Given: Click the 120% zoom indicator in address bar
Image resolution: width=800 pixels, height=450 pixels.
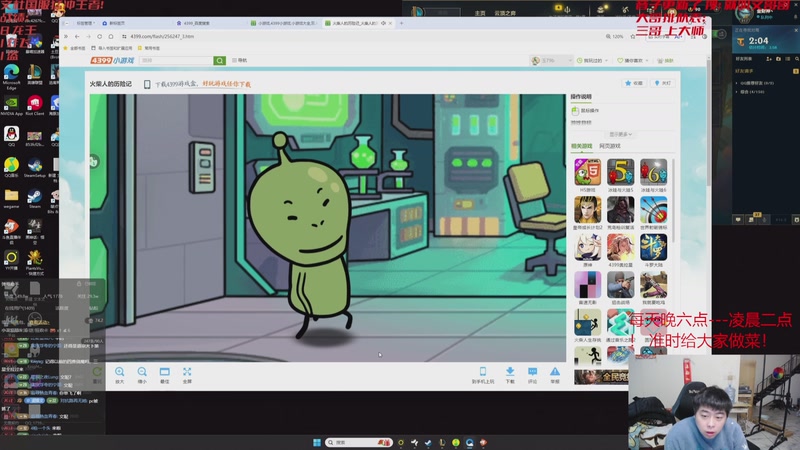Looking at the screenshot, I should (x=615, y=36).
